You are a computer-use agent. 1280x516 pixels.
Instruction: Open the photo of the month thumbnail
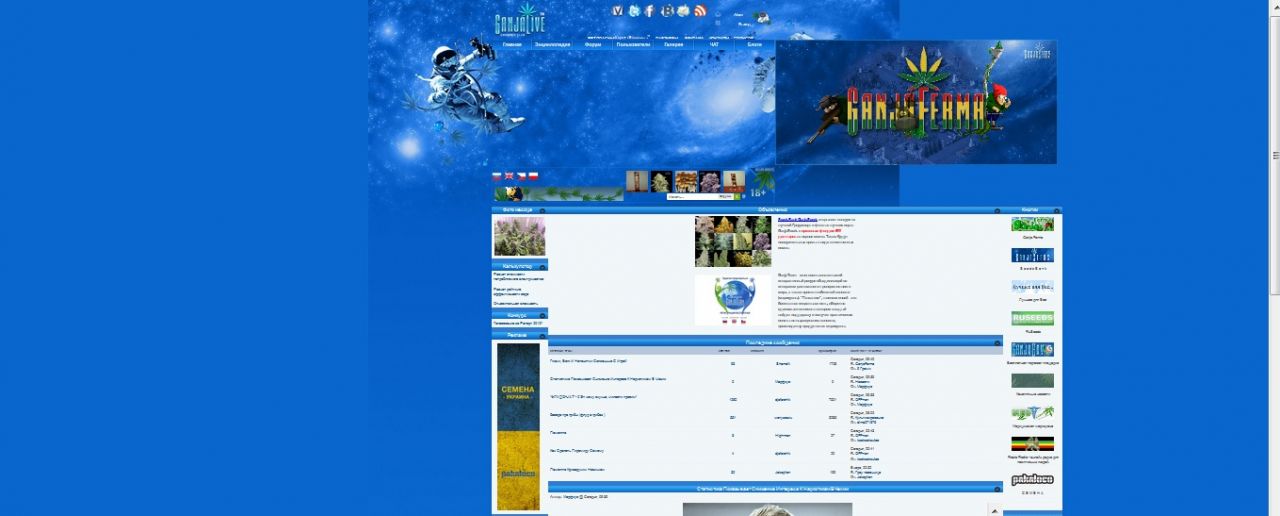click(x=519, y=237)
